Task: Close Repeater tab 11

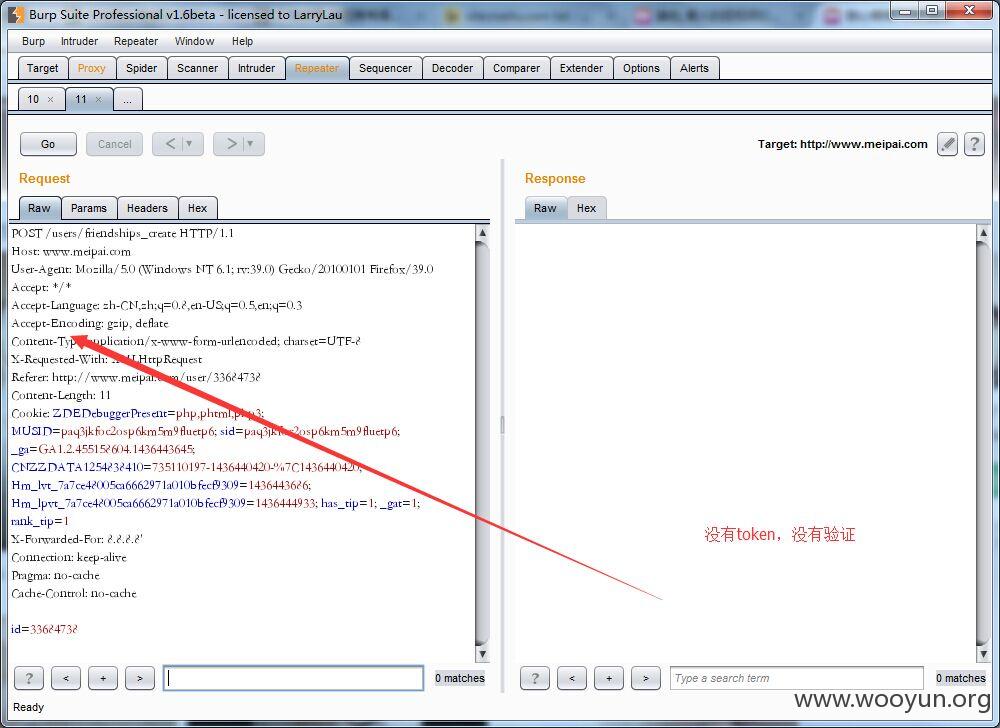Action: click(x=98, y=99)
